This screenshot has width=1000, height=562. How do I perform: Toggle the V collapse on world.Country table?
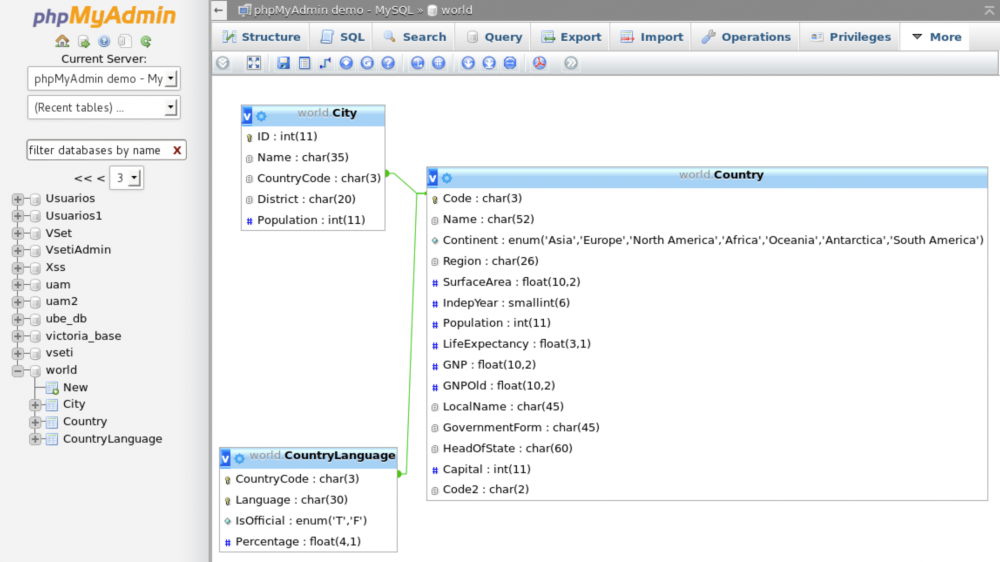click(x=433, y=177)
